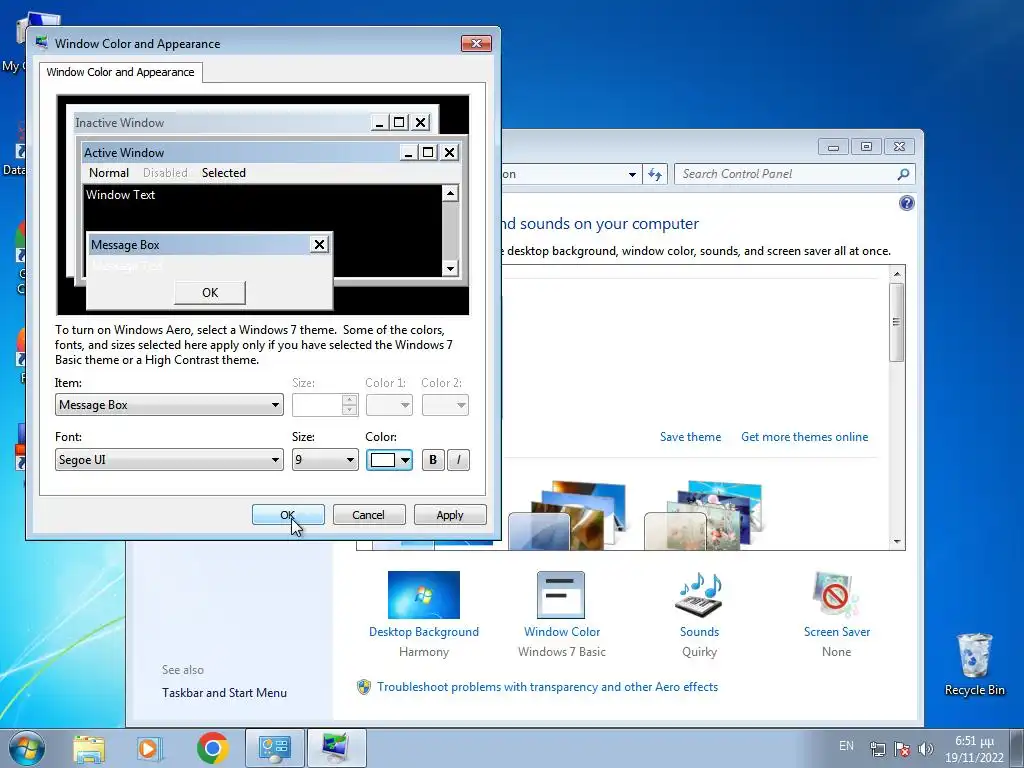Viewport: 1024px width, 768px height.
Task: Click the volume icon in system tray
Action: 925,748
